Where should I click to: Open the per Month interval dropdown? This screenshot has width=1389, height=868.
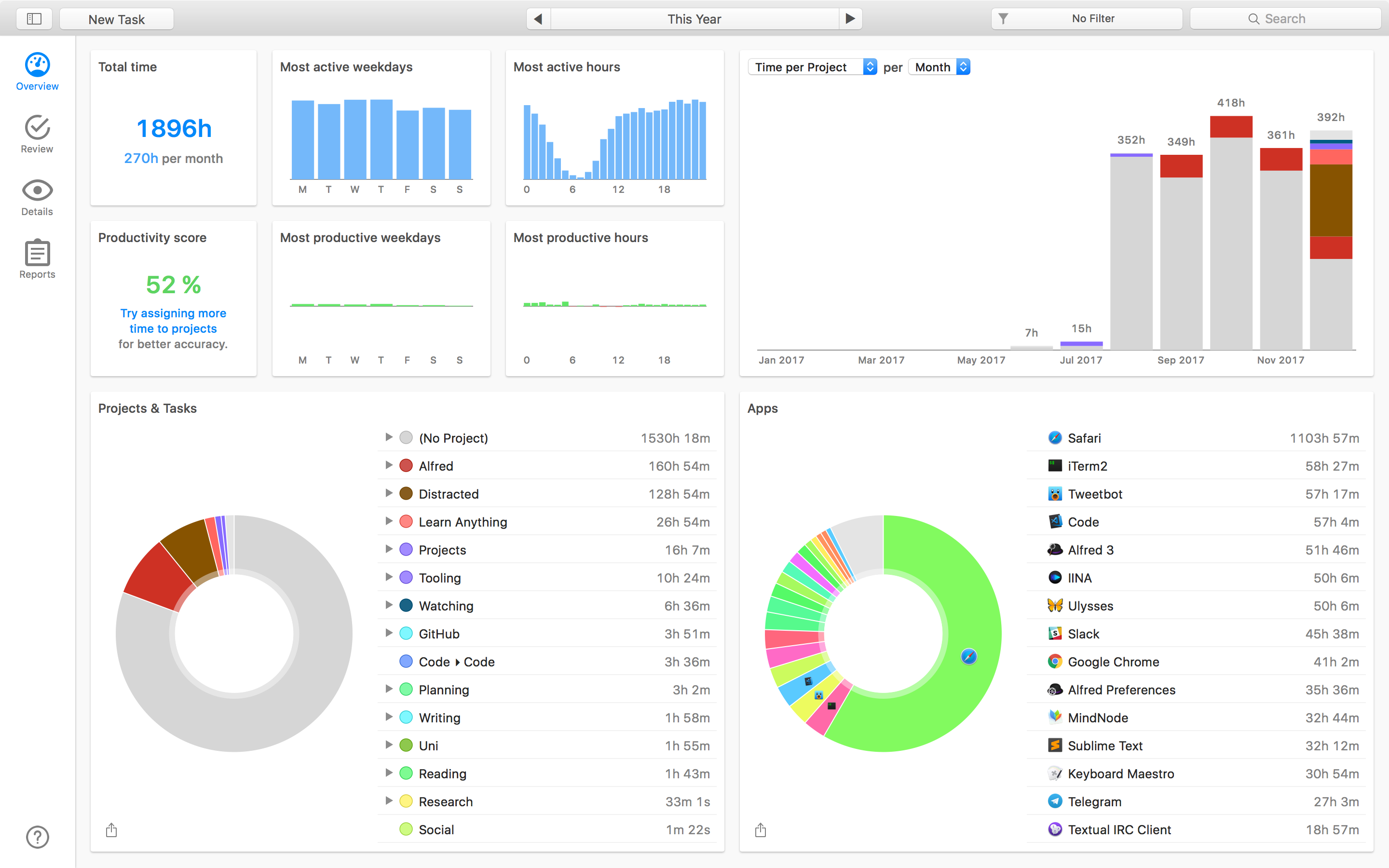pos(939,67)
